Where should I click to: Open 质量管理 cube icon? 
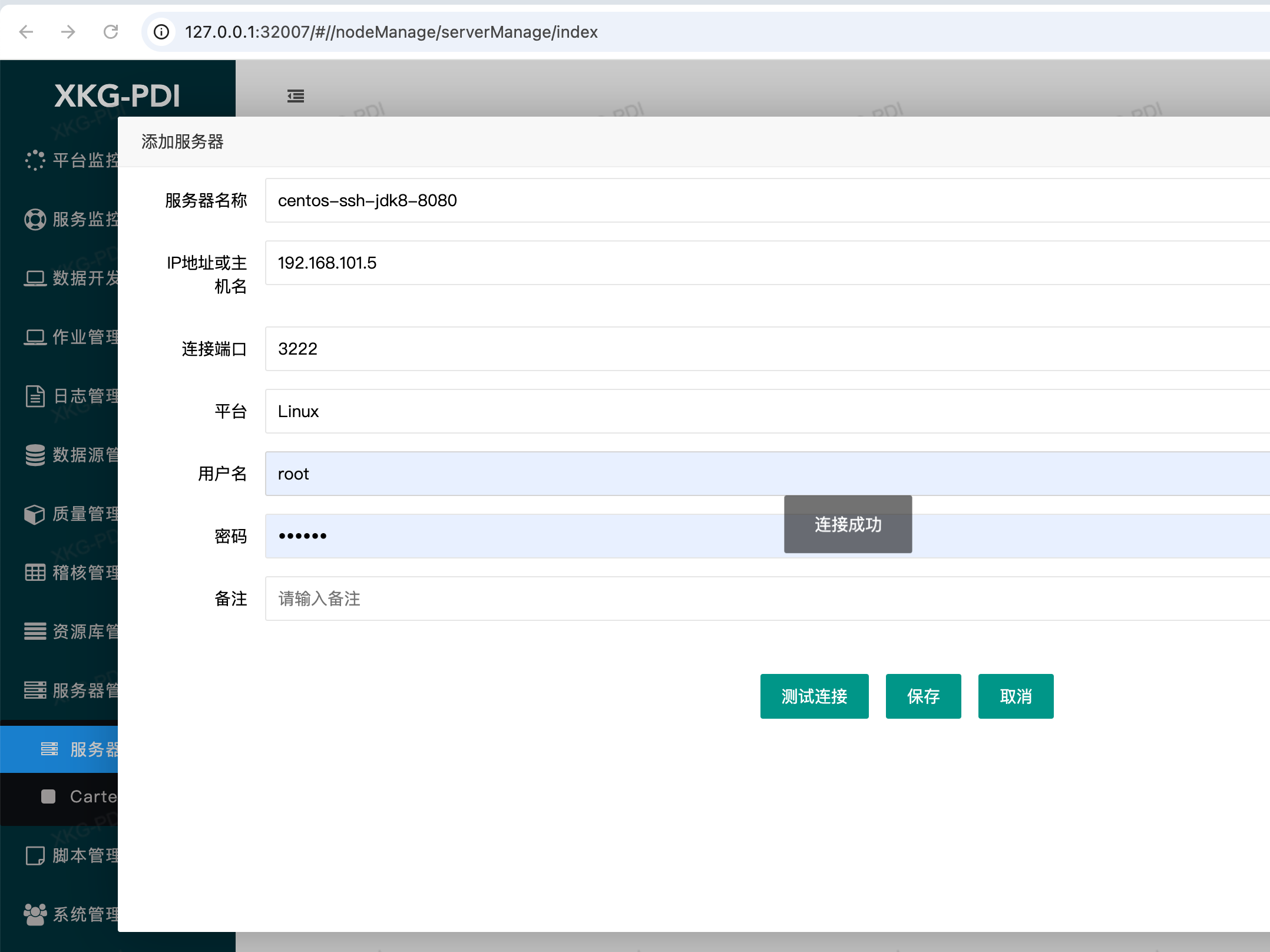click(x=35, y=514)
